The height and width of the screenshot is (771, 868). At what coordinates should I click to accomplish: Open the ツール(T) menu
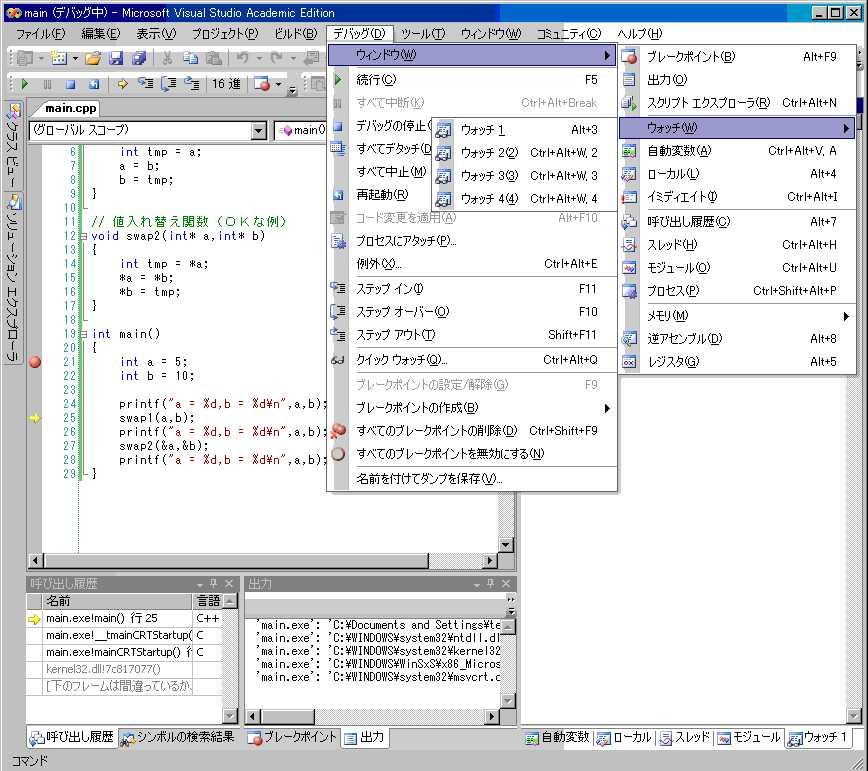point(423,34)
